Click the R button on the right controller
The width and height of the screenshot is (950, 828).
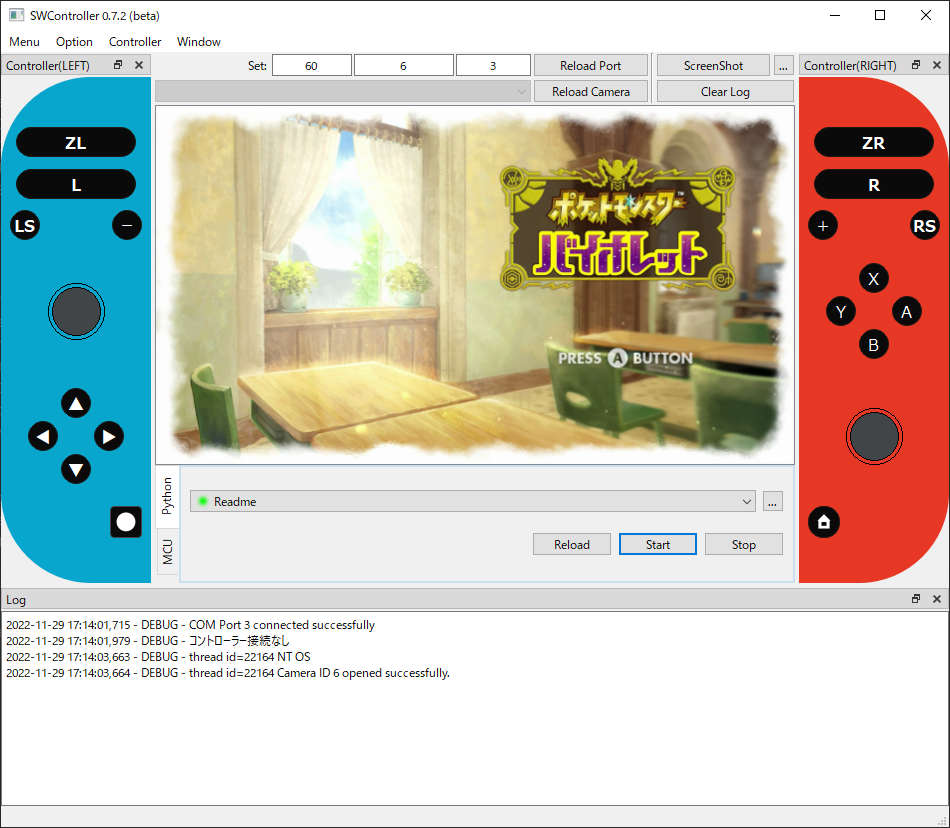tap(873, 184)
